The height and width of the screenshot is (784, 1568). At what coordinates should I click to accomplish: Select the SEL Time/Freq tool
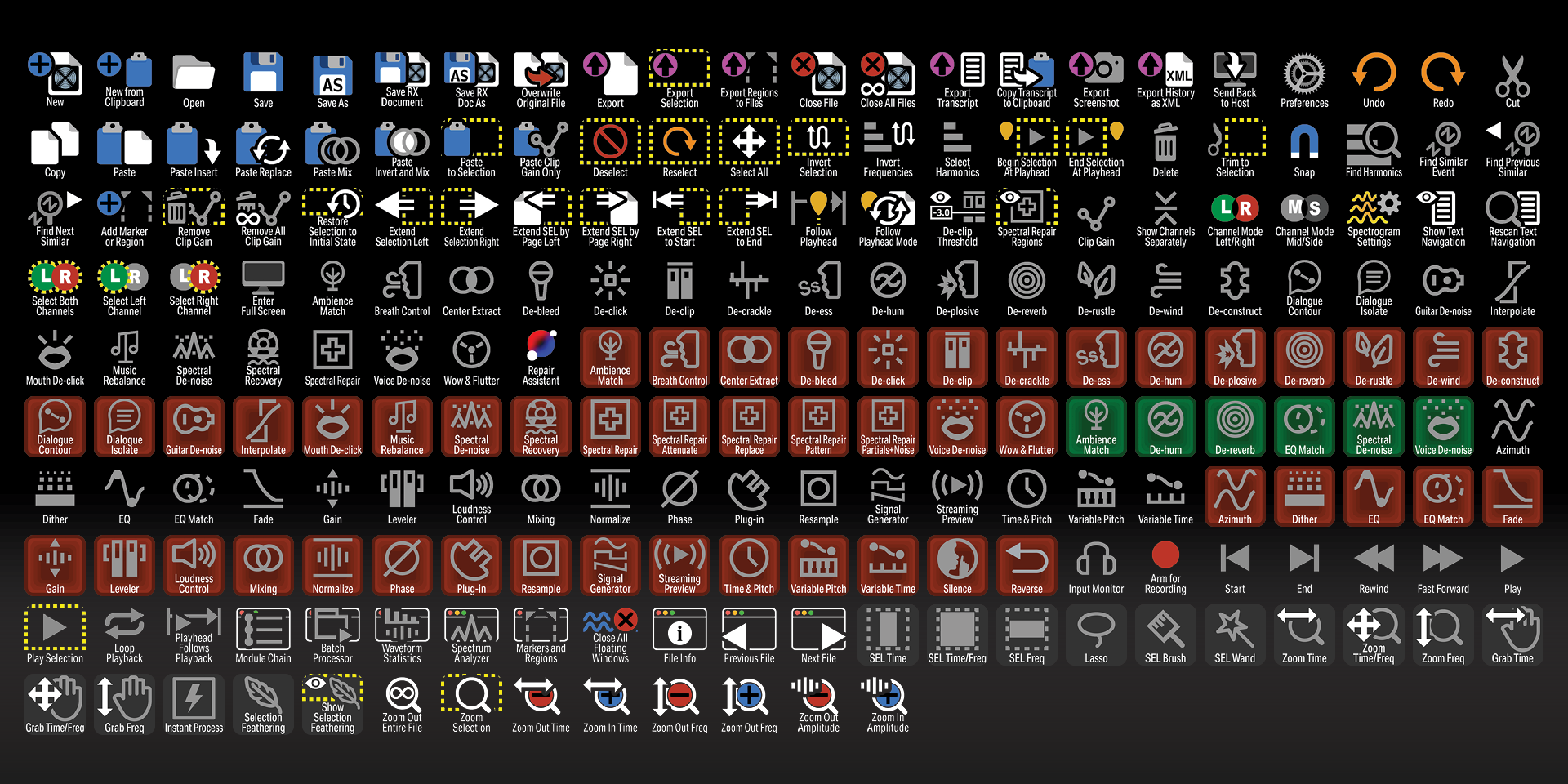coord(957,635)
